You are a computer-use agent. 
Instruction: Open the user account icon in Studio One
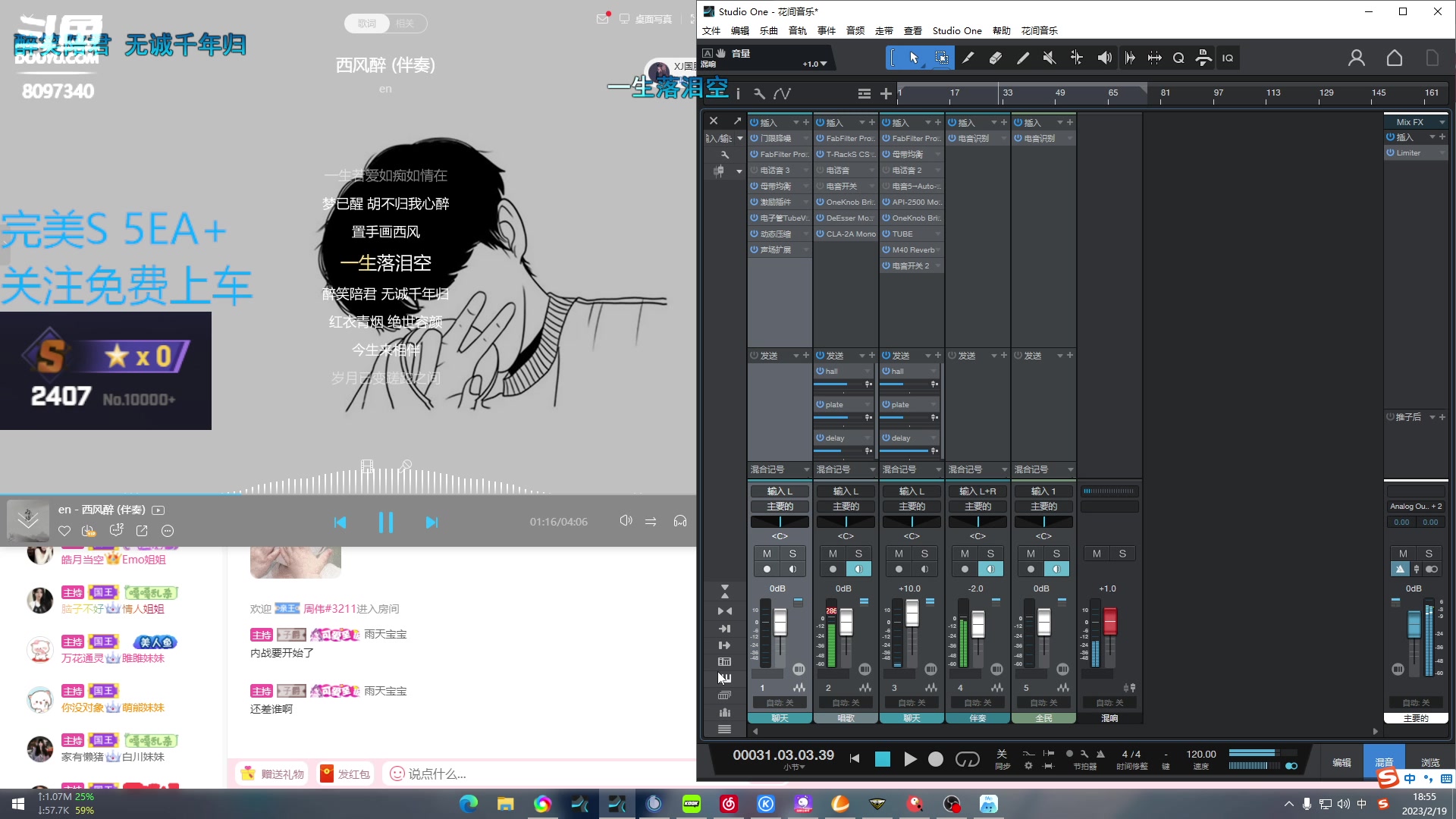coord(1357,58)
